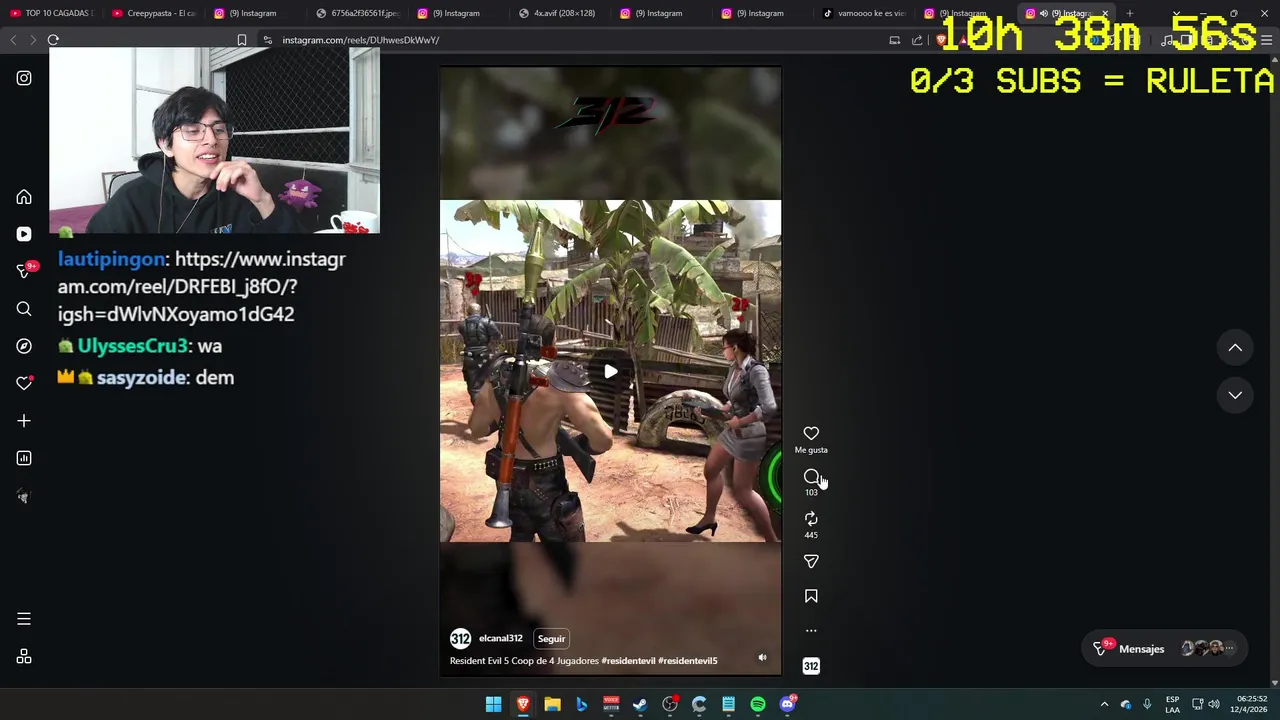Screen dimensions: 1280x720
Task: Open Meta apps grid icon
Action: (24, 657)
